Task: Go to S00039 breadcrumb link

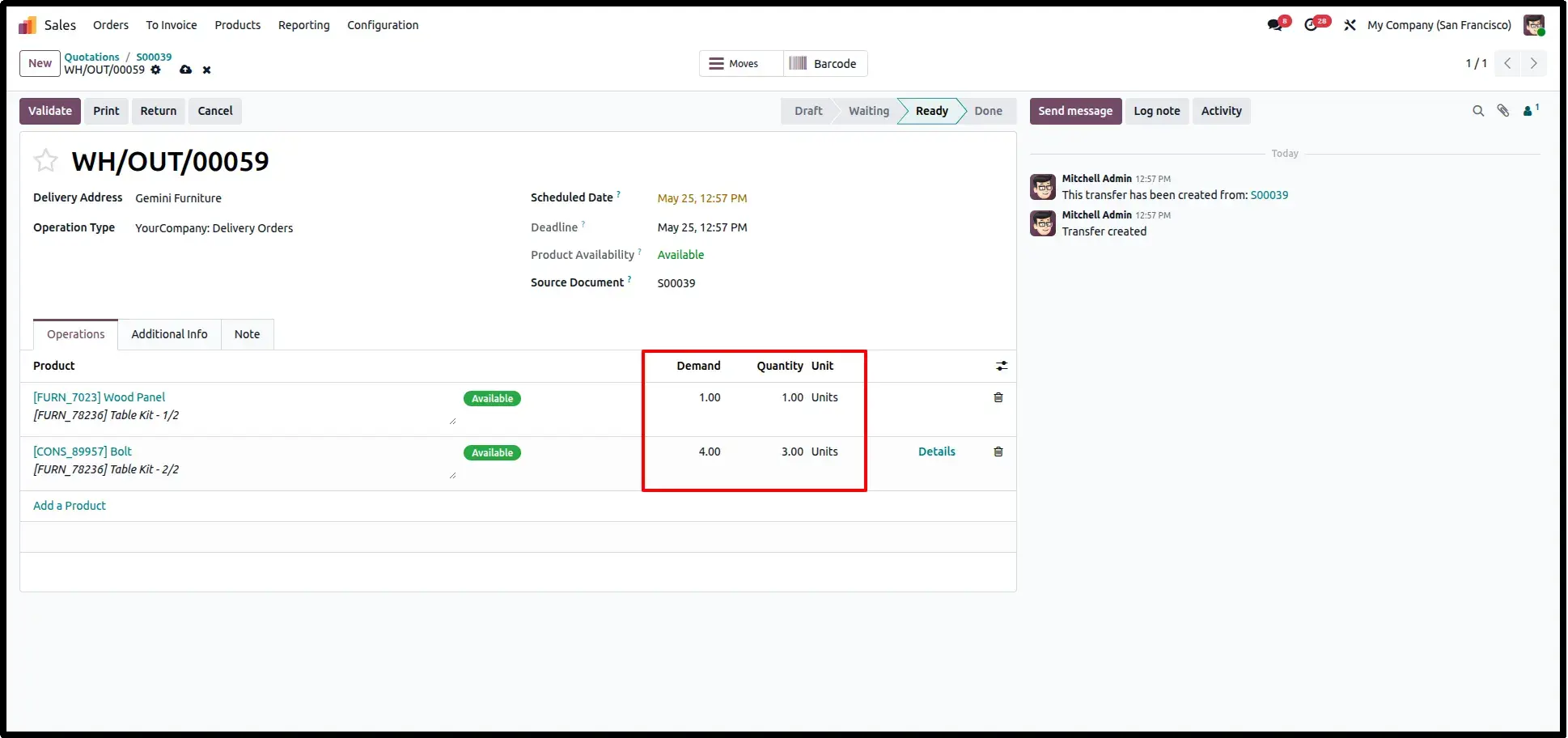Action: pyautogui.click(x=154, y=57)
